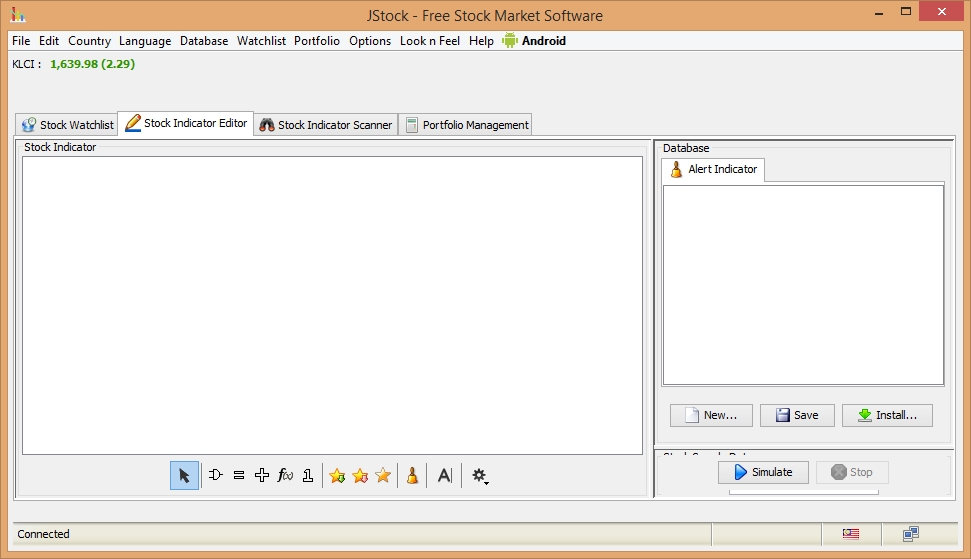This screenshot has width=971, height=559.
Task: Close the JStock window
Action: [942, 12]
